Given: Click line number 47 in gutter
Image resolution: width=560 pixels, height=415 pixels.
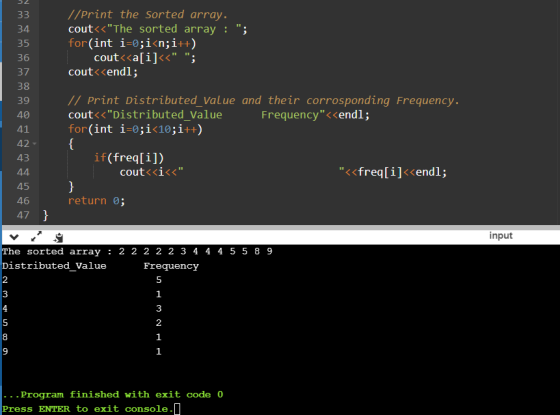Looking at the screenshot, I should point(24,215).
